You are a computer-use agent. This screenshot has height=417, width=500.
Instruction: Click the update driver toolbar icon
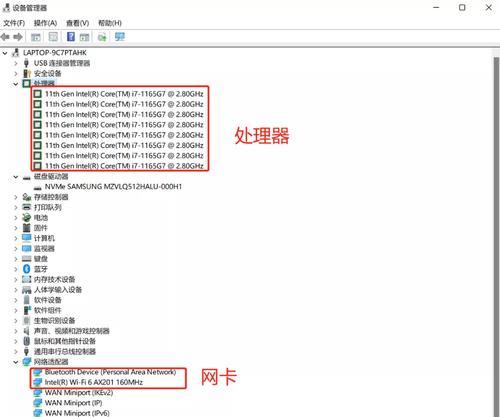102,37
